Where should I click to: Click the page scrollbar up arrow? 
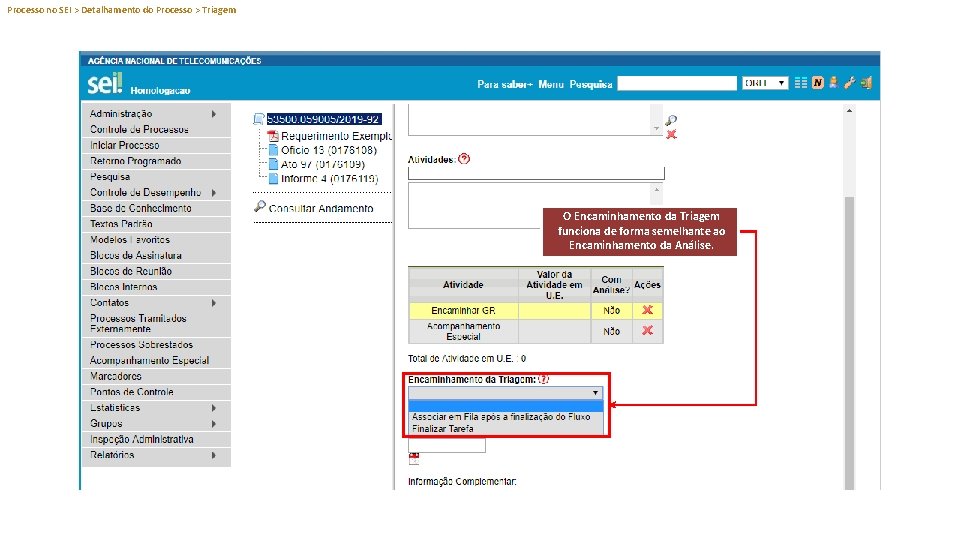849,110
